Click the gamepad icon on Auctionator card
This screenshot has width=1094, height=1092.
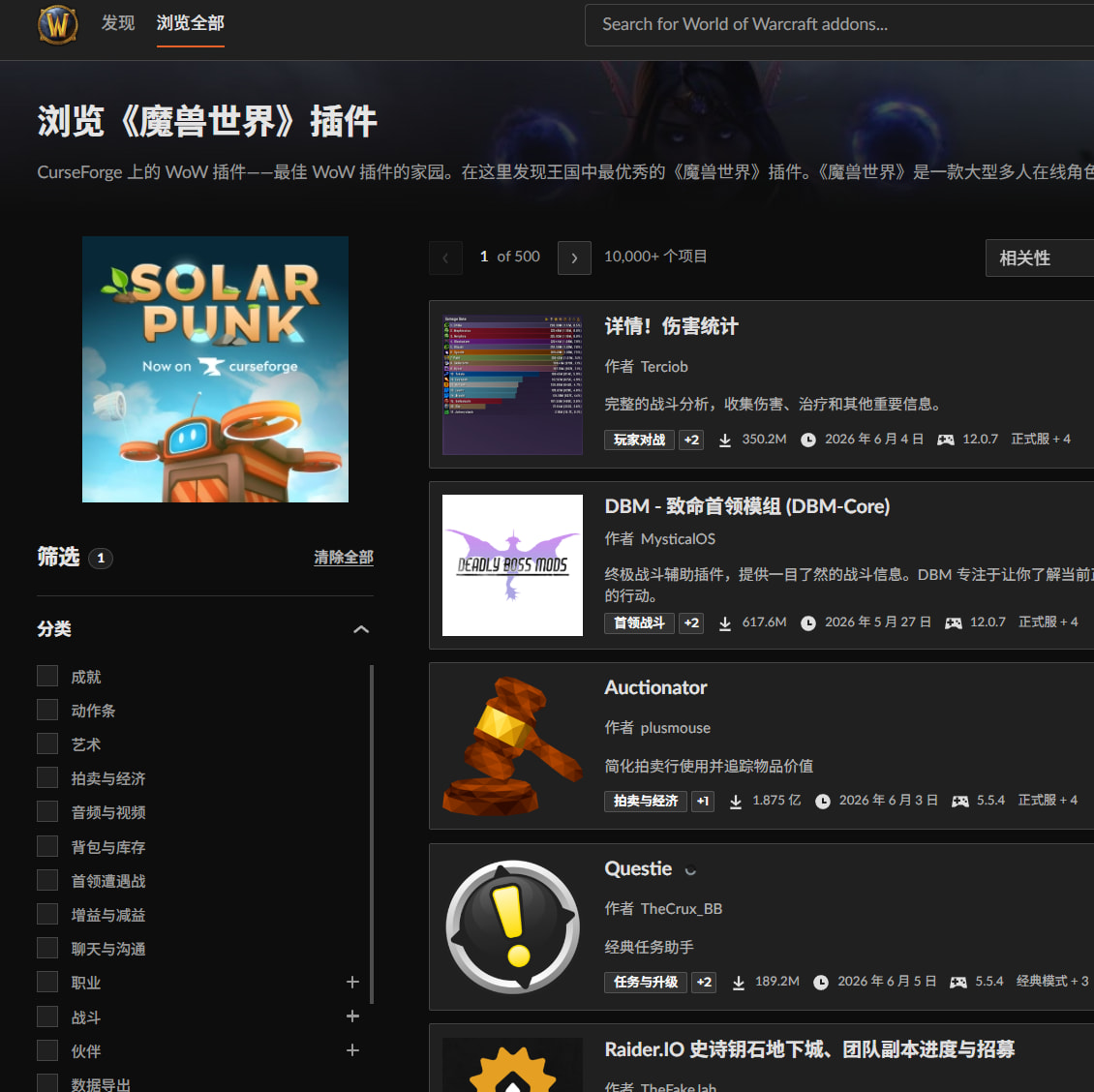pyautogui.click(x=960, y=802)
